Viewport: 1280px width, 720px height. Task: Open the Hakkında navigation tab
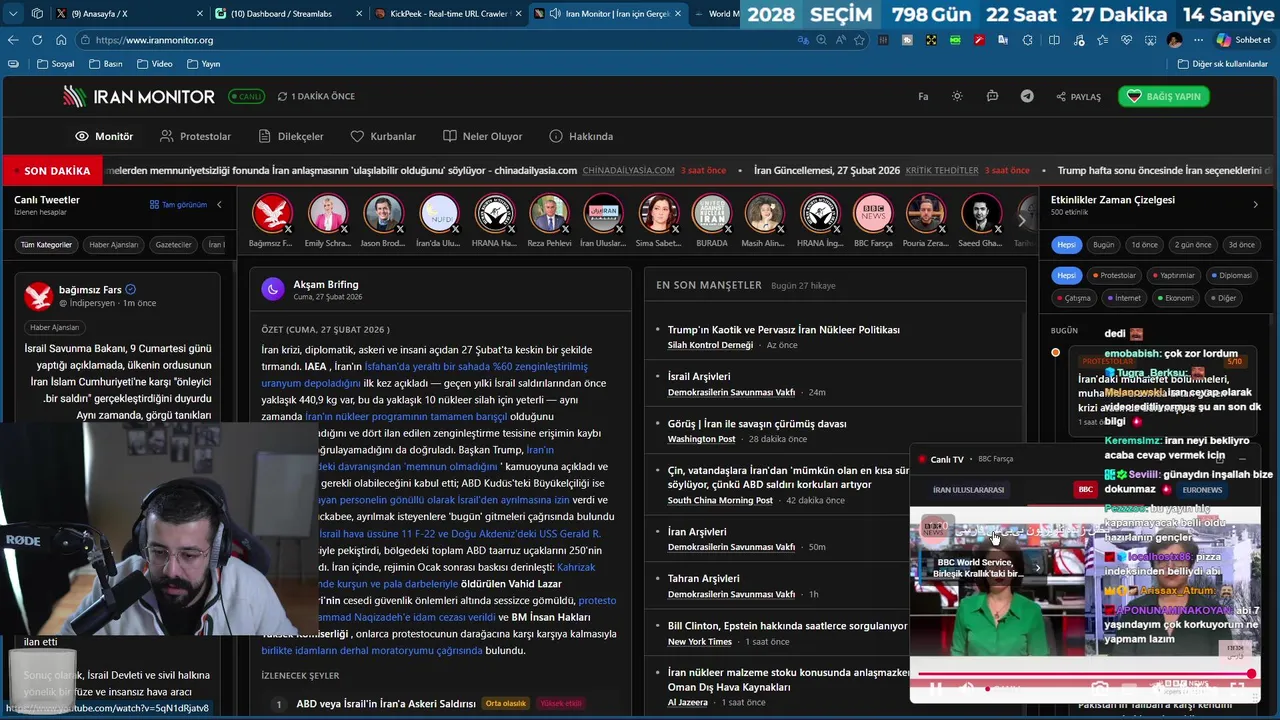tap(581, 136)
